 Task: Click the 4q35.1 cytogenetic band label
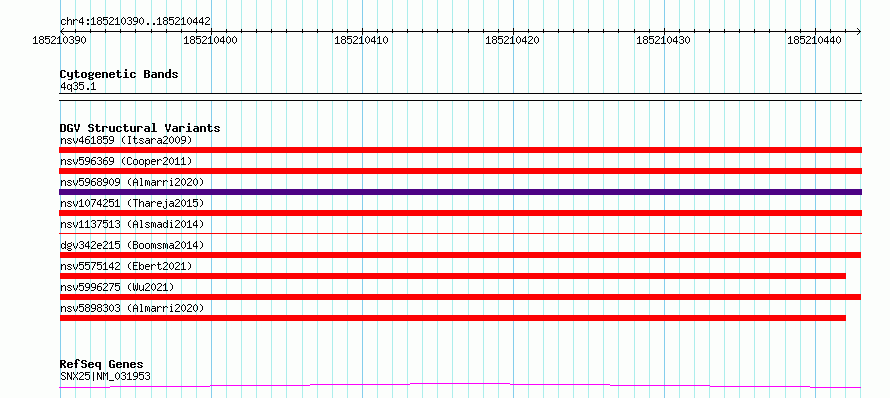(79, 86)
